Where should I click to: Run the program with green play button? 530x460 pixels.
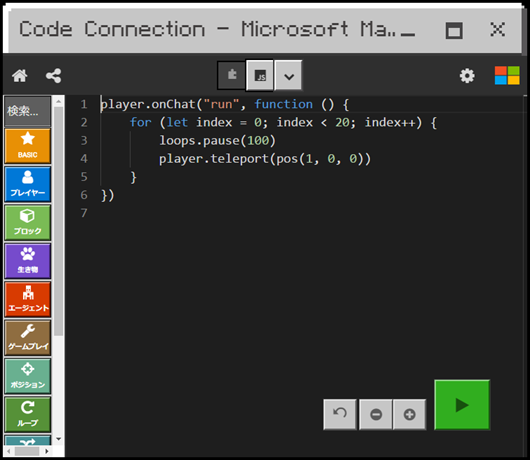pyautogui.click(x=462, y=405)
